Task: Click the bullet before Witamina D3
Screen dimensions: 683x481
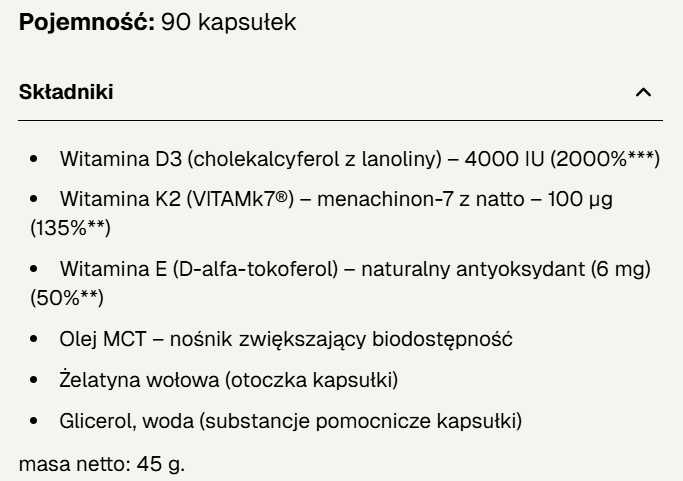Action: (35, 159)
